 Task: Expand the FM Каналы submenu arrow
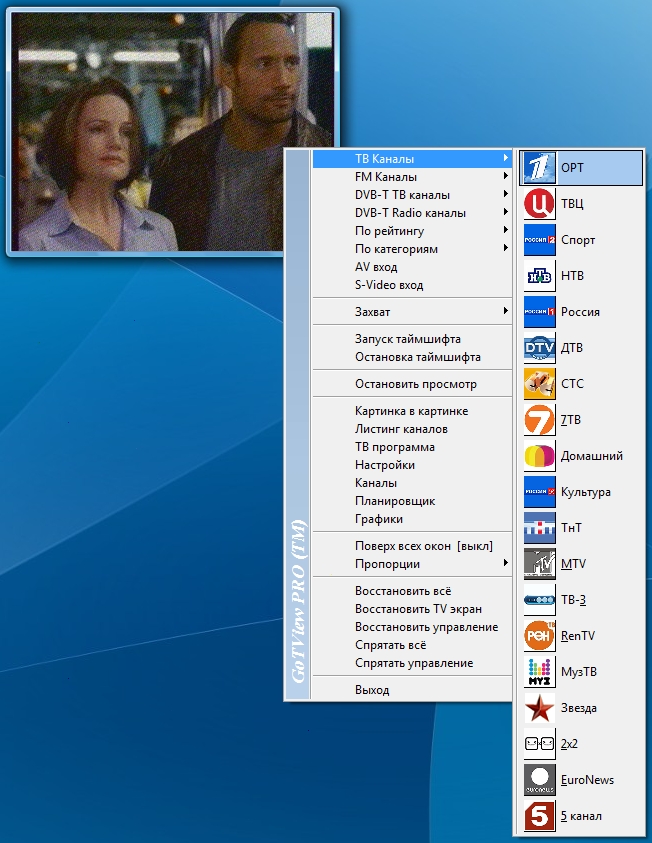click(x=506, y=176)
